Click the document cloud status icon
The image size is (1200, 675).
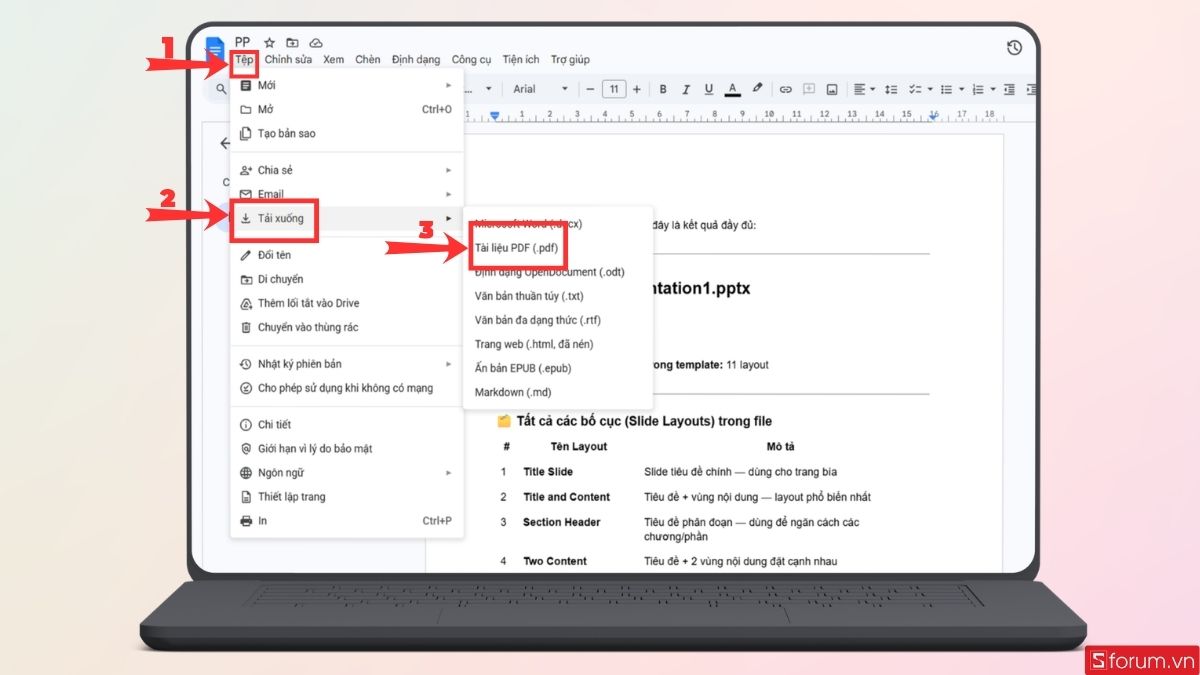pyautogui.click(x=316, y=42)
